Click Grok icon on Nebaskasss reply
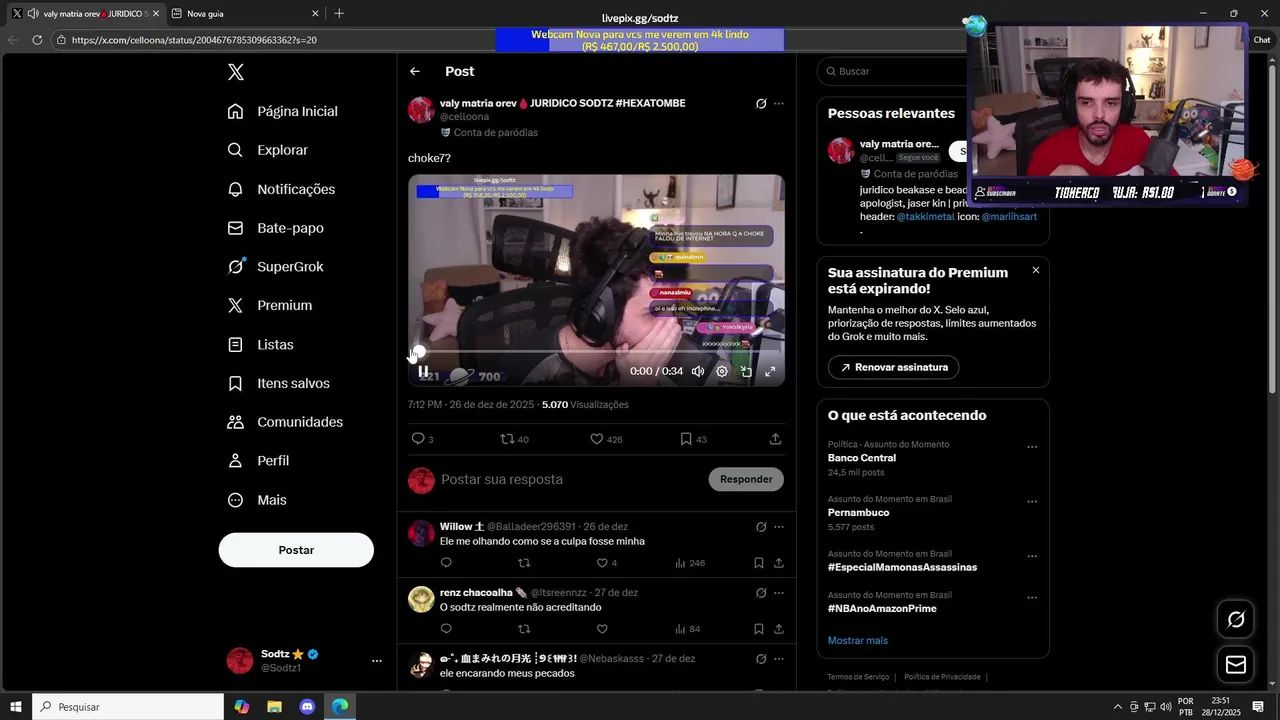1280x720 pixels. pyautogui.click(x=761, y=659)
